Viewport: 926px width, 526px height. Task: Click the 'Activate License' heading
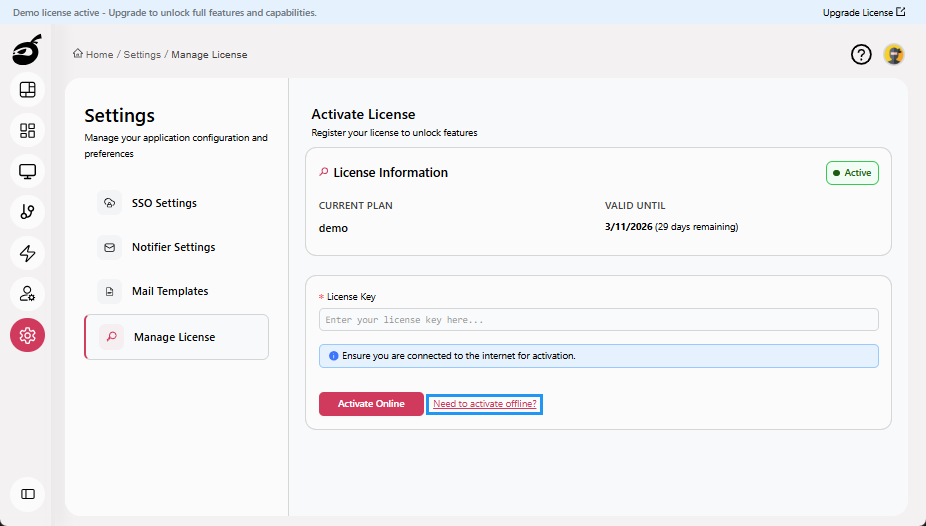363,114
